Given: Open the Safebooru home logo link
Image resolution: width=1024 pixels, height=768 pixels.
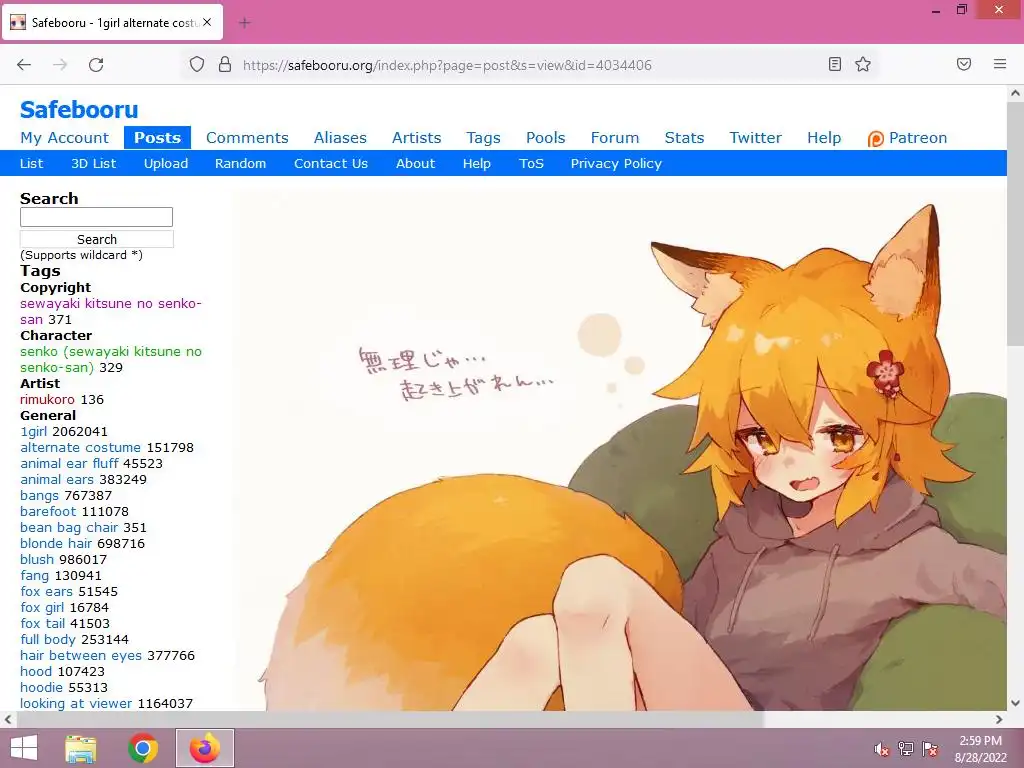Looking at the screenshot, I should (79, 110).
